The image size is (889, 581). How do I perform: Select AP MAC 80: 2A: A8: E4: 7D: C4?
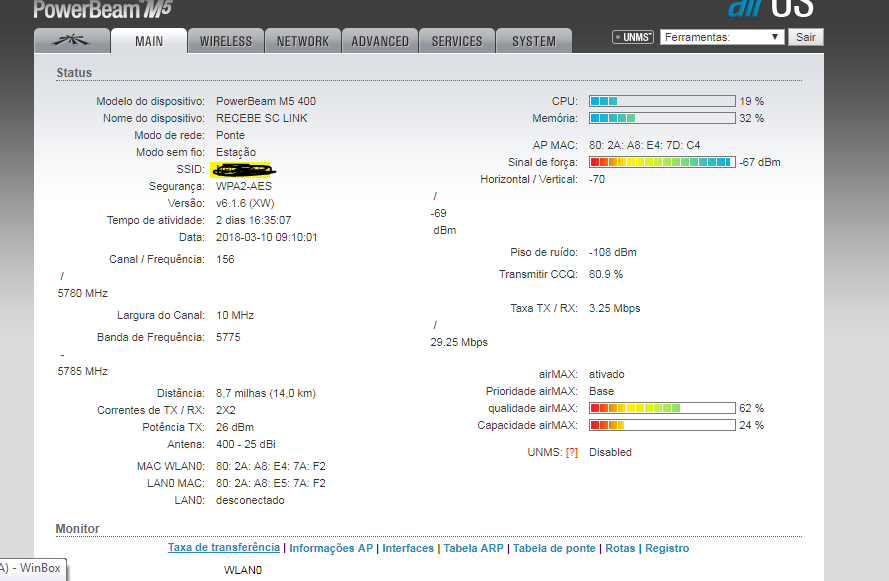645,145
